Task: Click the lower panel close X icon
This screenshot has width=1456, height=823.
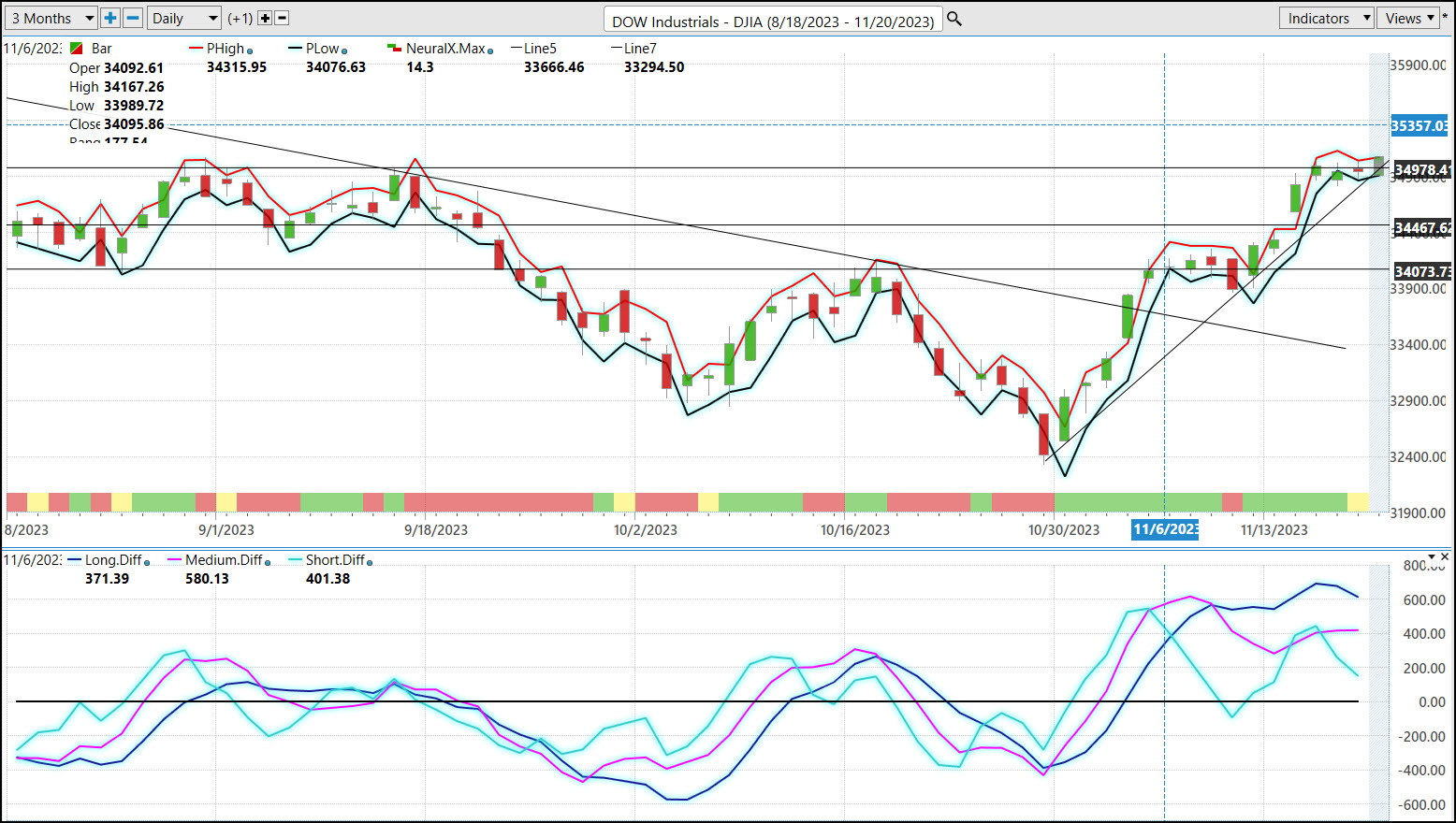Action: (1446, 557)
